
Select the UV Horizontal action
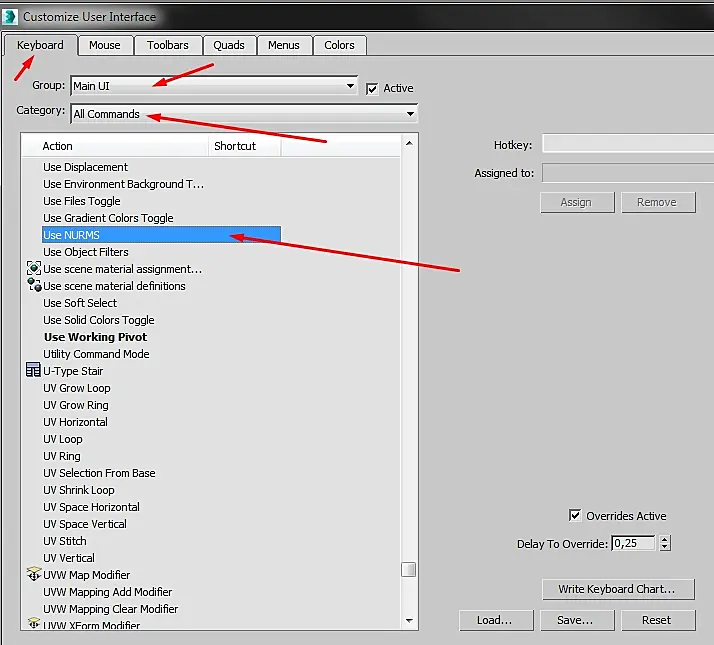[76, 422]
